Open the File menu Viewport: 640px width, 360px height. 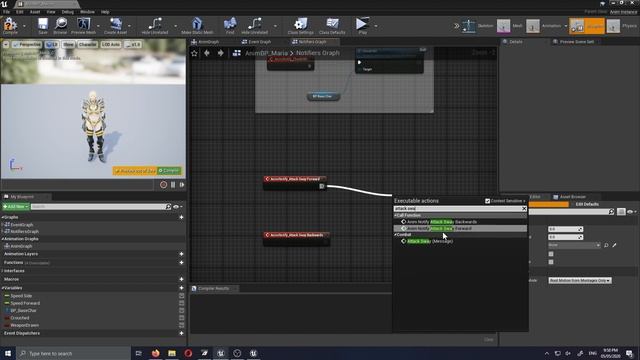(7, 12)
